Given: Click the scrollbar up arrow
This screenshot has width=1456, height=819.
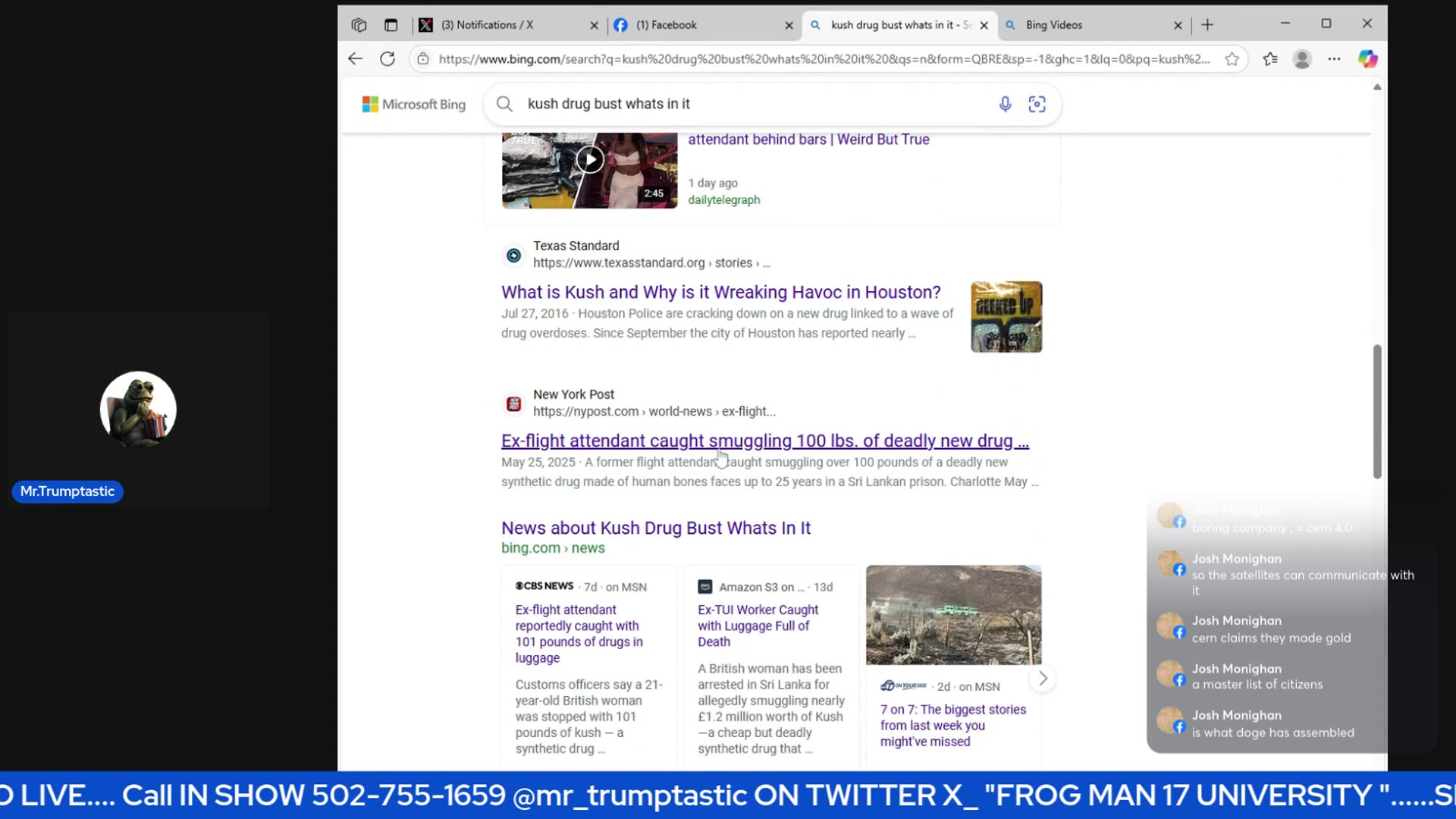Looking at the screenshot, I should [x=1377, y=87].
